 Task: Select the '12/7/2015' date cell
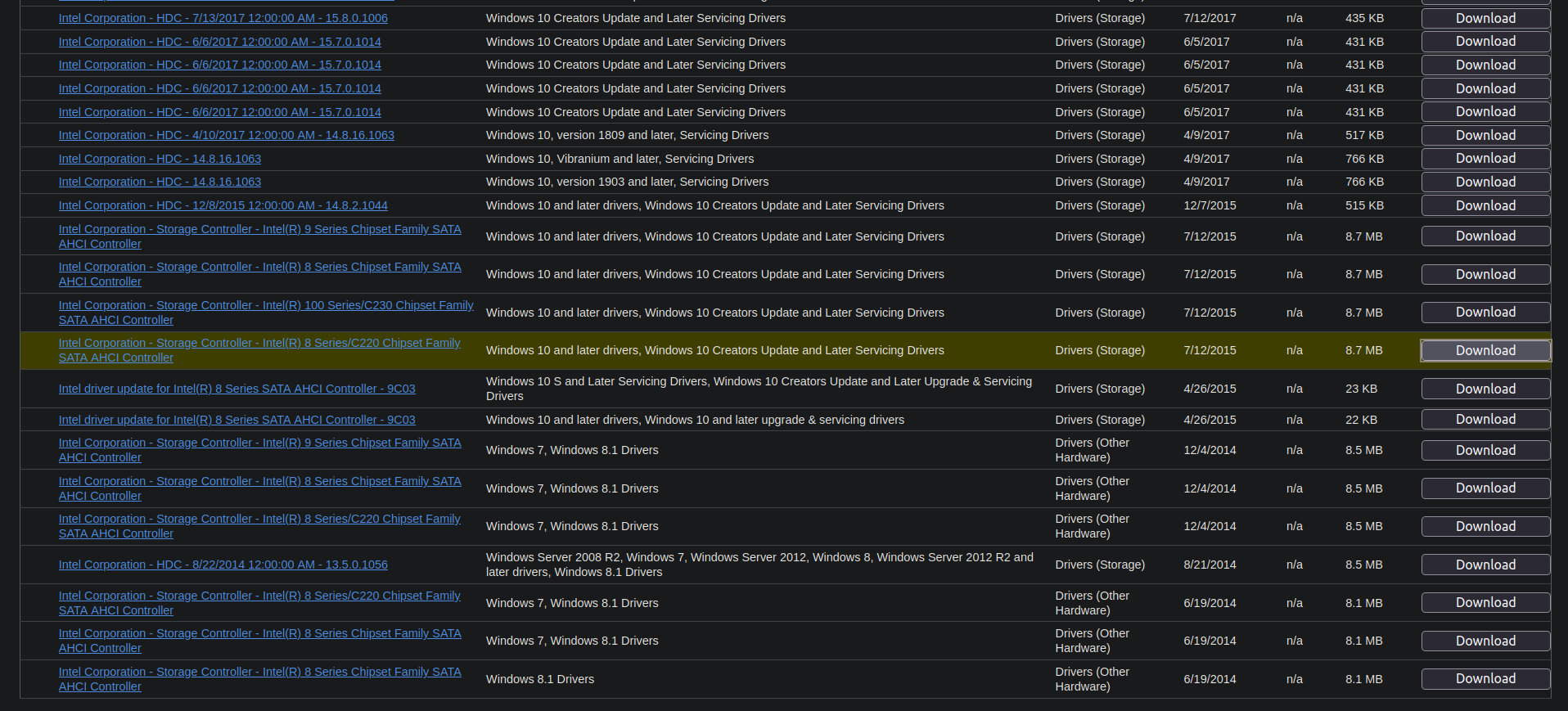coord(1210,205)
